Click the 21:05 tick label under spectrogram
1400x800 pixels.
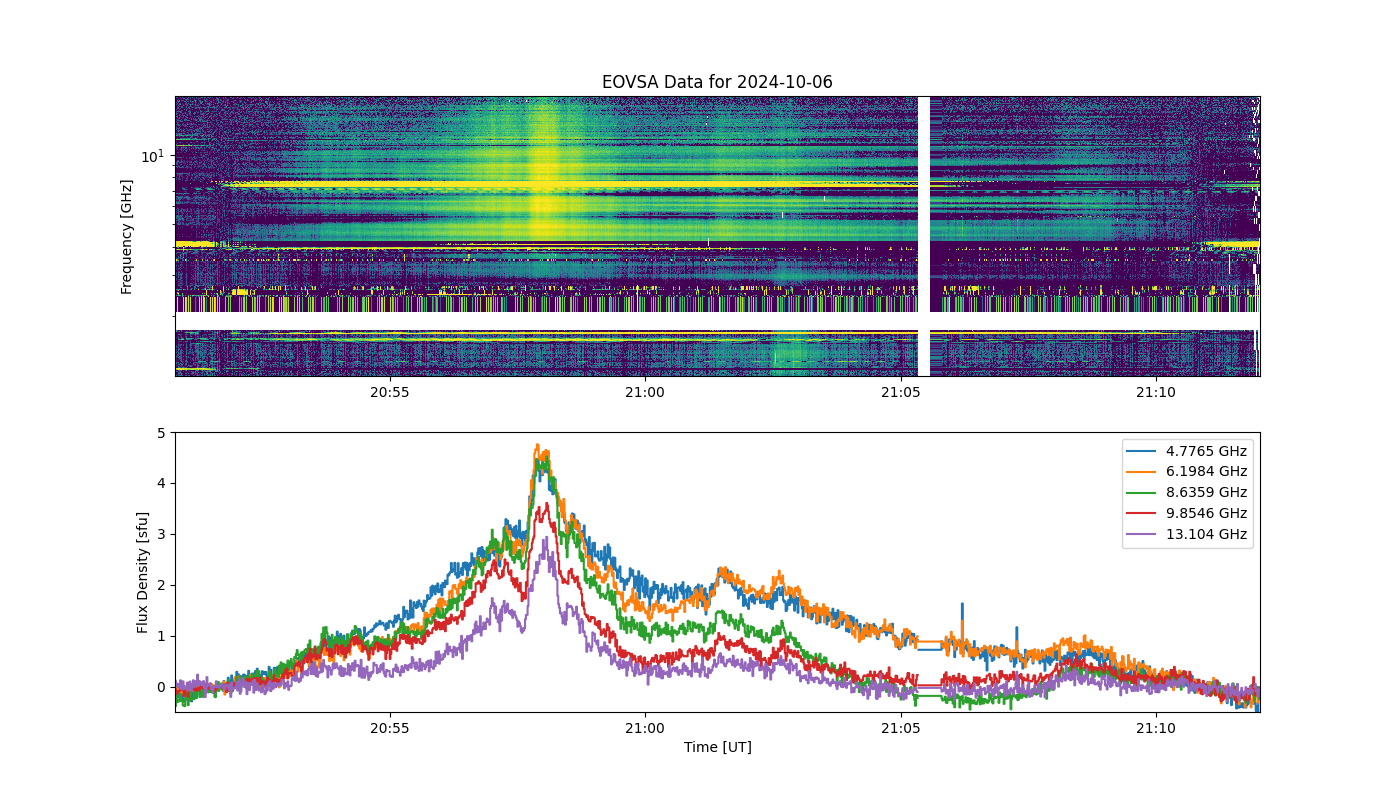tap(900, 392)
